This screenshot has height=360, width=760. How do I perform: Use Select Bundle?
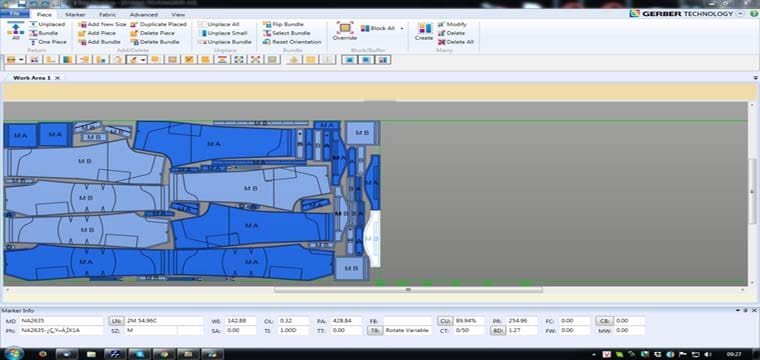click(286, 33)
